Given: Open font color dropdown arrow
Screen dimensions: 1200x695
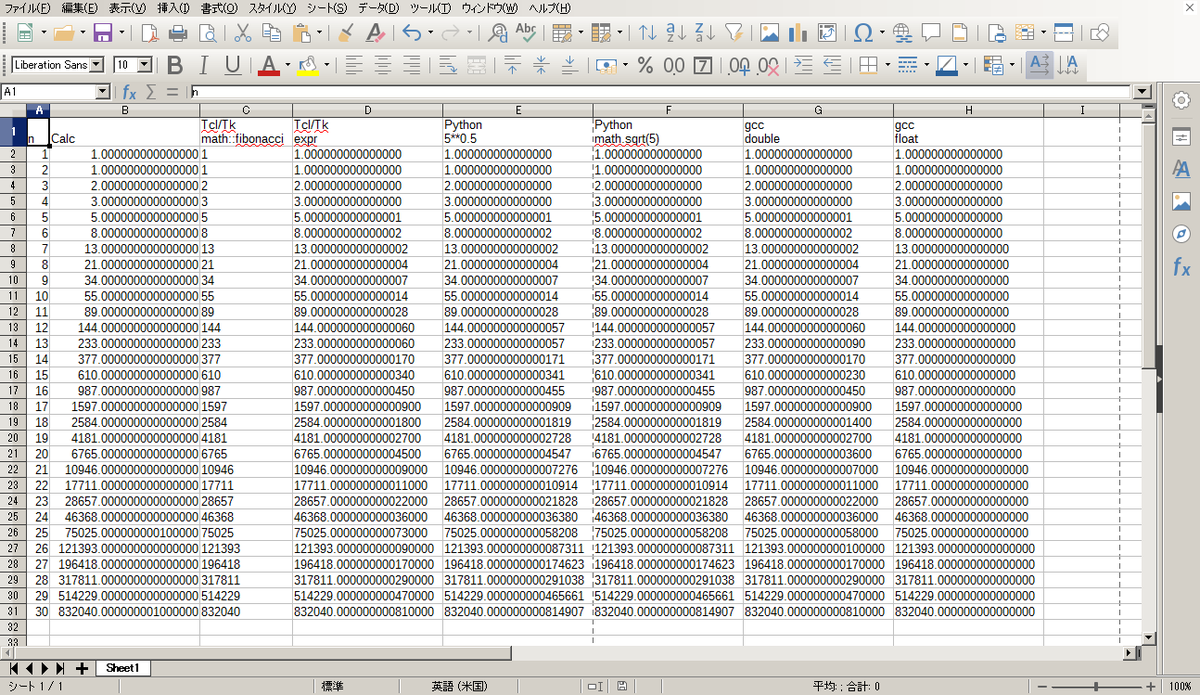Looking at the screenshot, I should point(287,66).
